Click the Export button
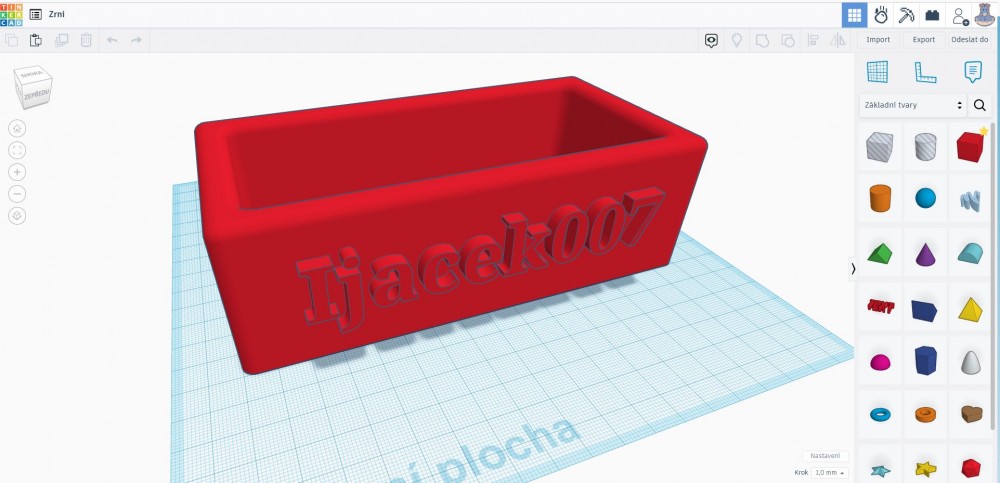 click(x=924, y=40)
